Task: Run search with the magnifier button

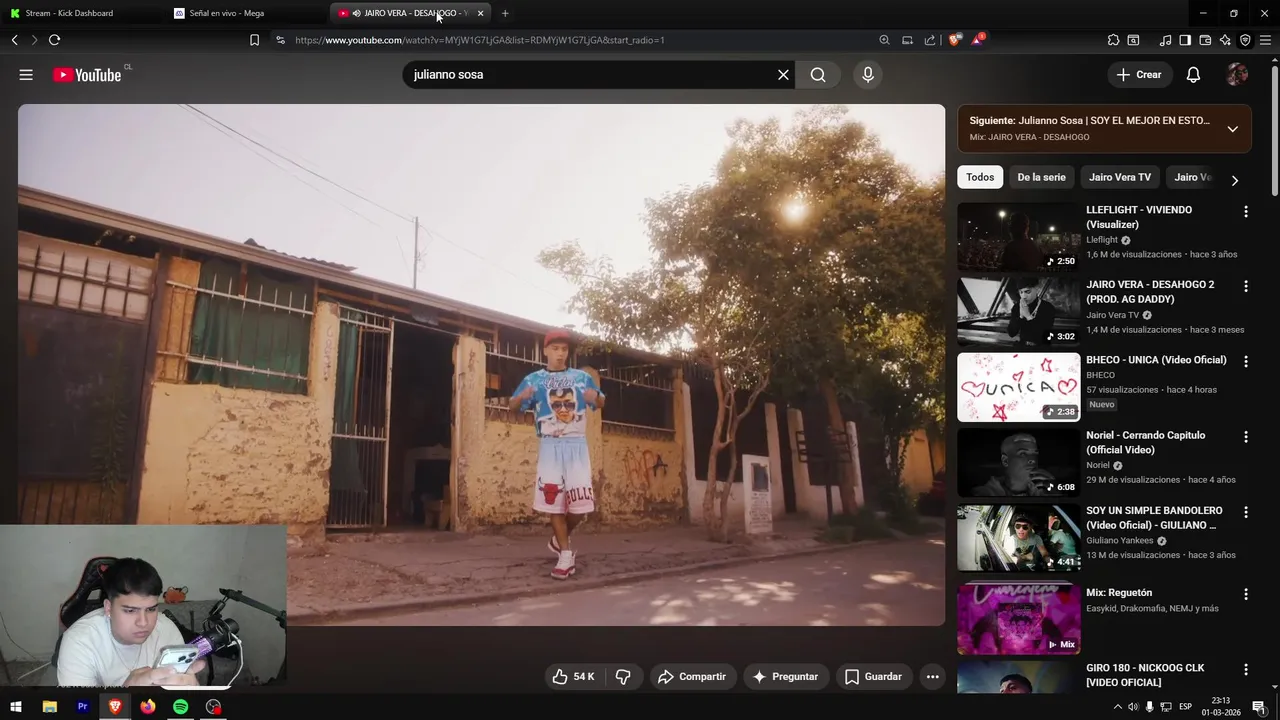Action: [x=818, y=75]
